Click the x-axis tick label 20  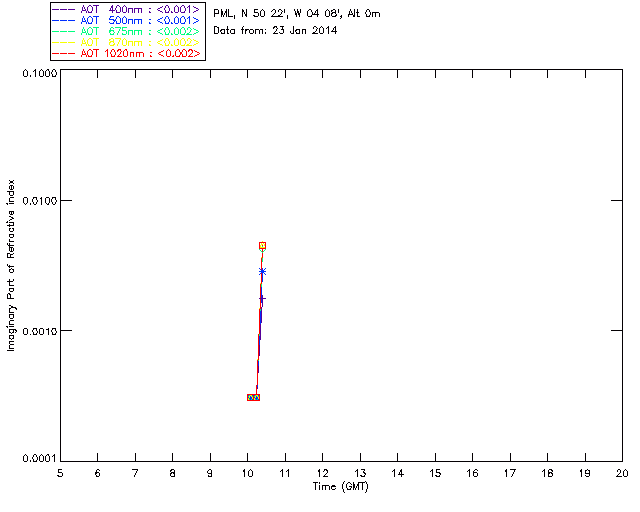[x=622, y=473]
